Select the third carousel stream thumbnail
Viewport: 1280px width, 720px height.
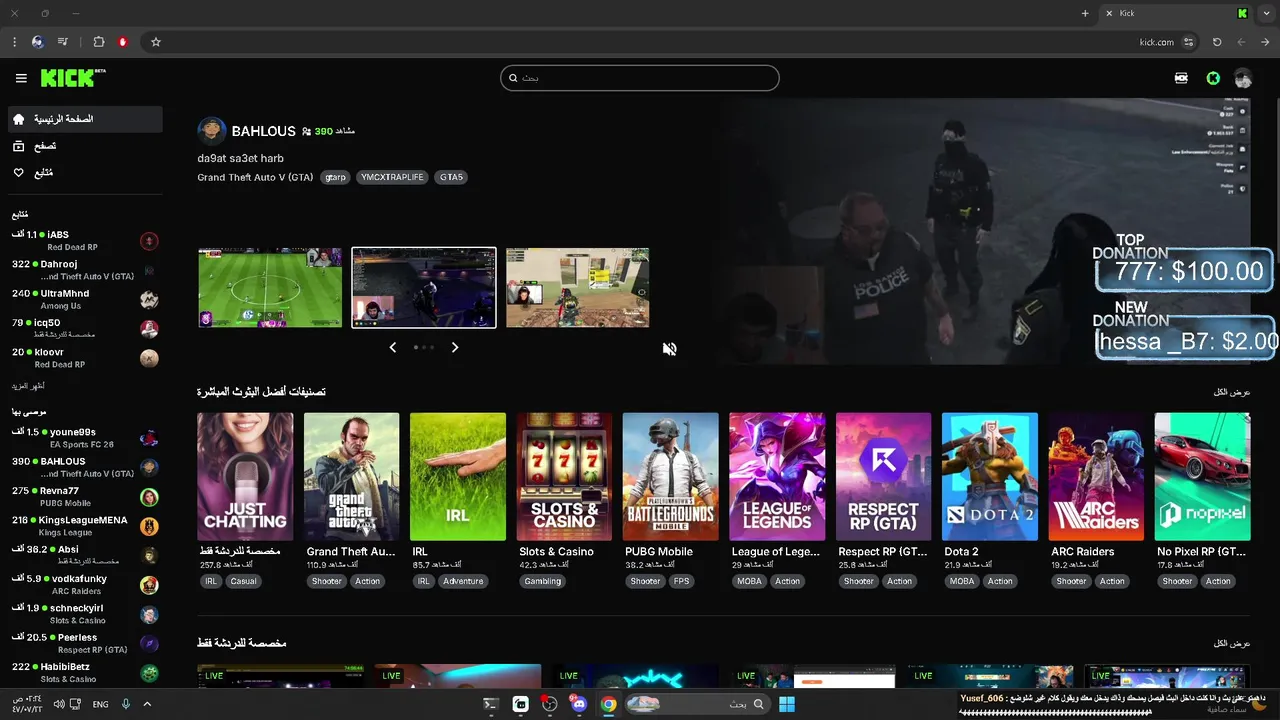click(x=577, y=288)
